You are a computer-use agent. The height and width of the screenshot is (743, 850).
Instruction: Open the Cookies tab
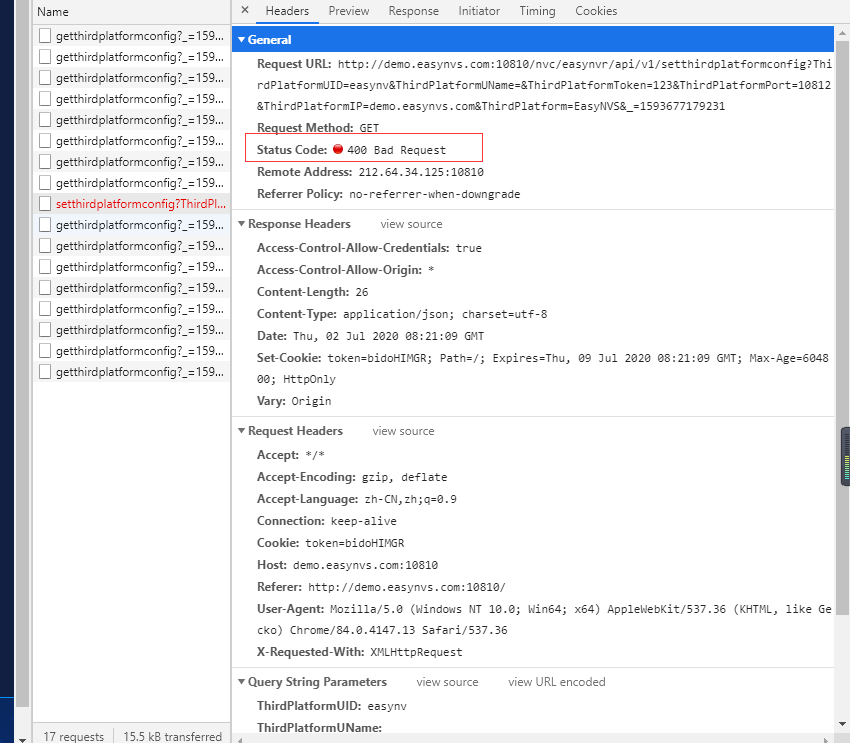[596, 11]
